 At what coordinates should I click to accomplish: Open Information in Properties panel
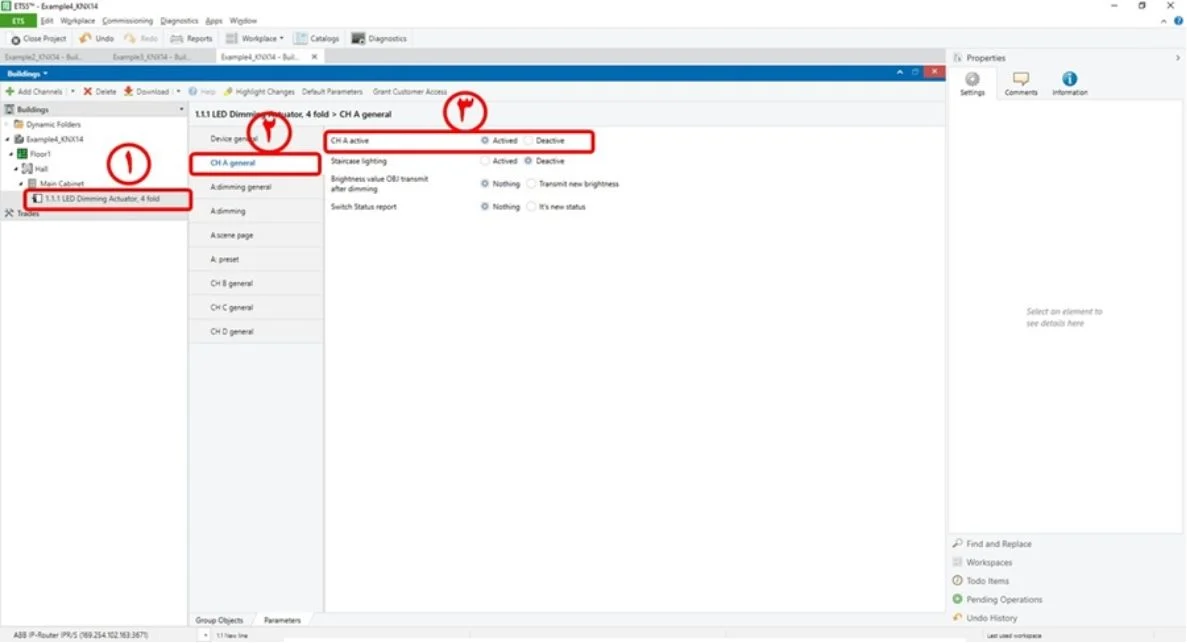tap(1069, 83)
